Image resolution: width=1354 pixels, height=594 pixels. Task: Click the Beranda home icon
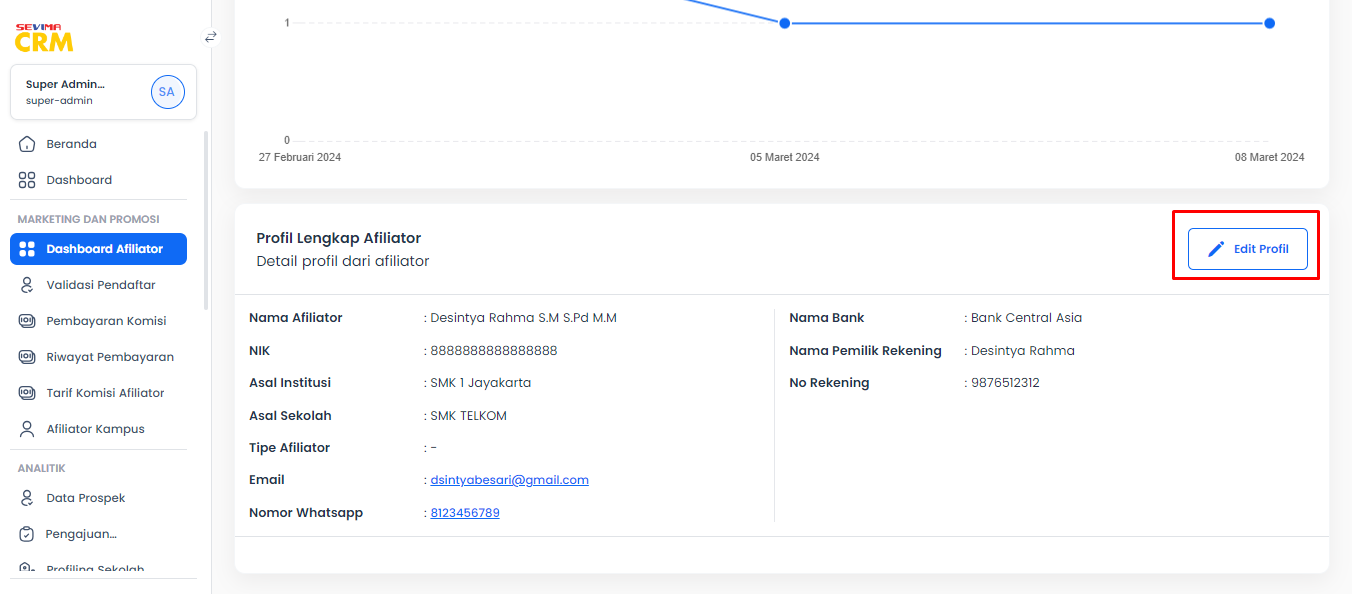click(x=28, y=144)
